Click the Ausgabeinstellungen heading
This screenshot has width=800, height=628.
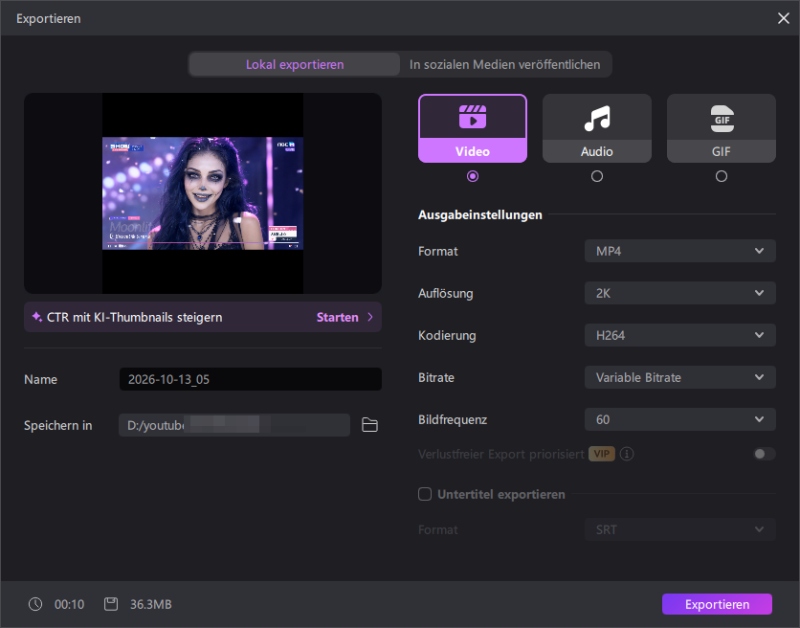coord(480,215)
